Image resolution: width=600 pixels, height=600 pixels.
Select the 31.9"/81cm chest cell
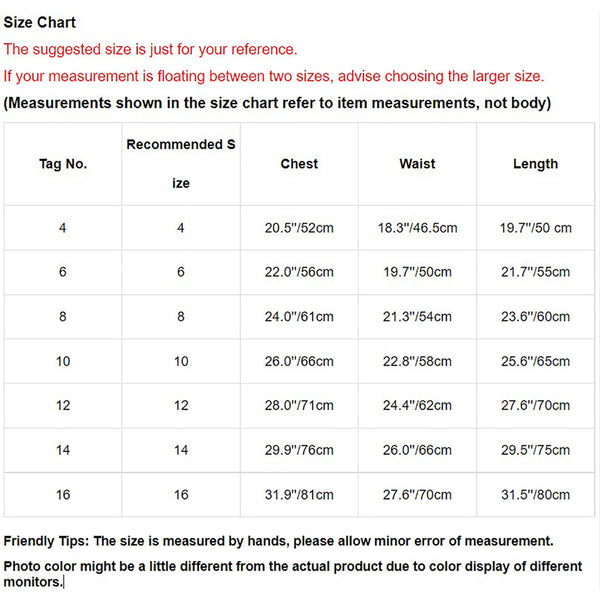coord(299,494)
